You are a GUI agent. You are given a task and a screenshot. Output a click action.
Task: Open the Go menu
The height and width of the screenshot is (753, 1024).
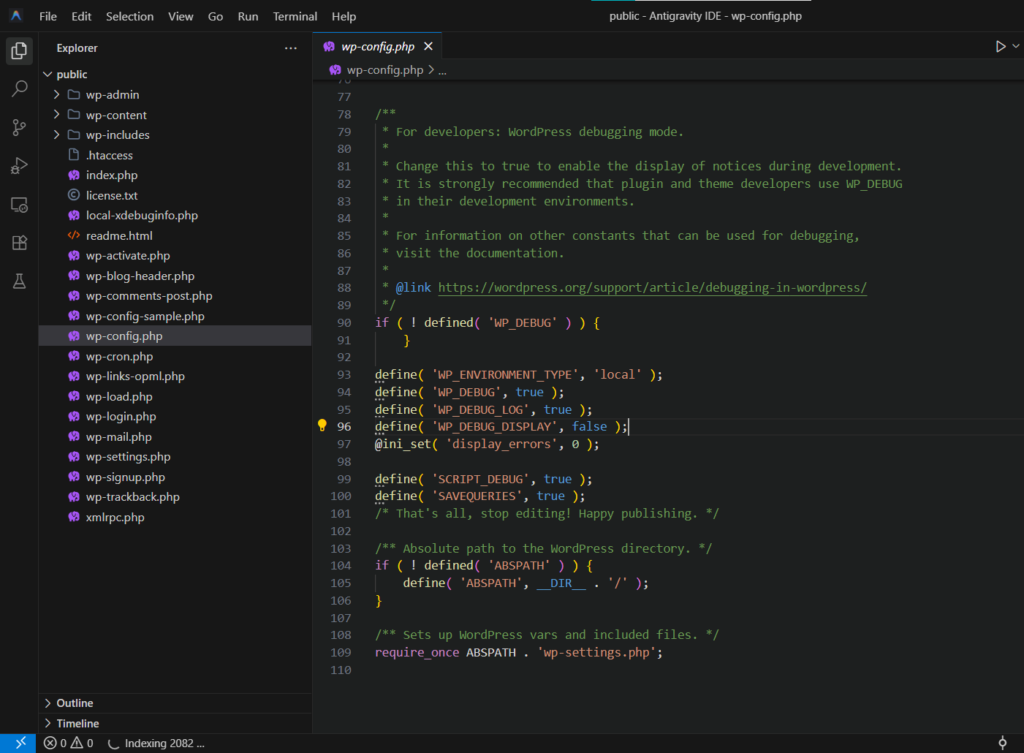[x=215, y=16]
